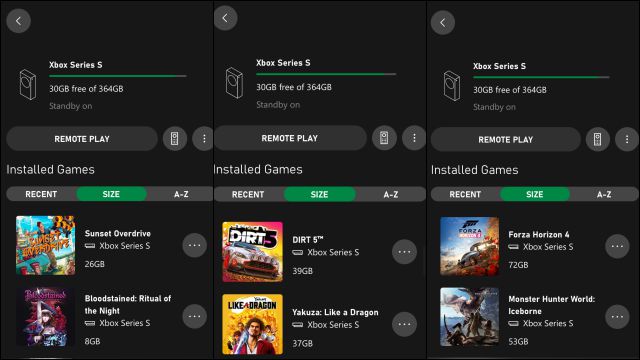Viewport: 640px width, 360px height.
Task: Open the Bloodstained cover art
Action: tap(45, 317)
